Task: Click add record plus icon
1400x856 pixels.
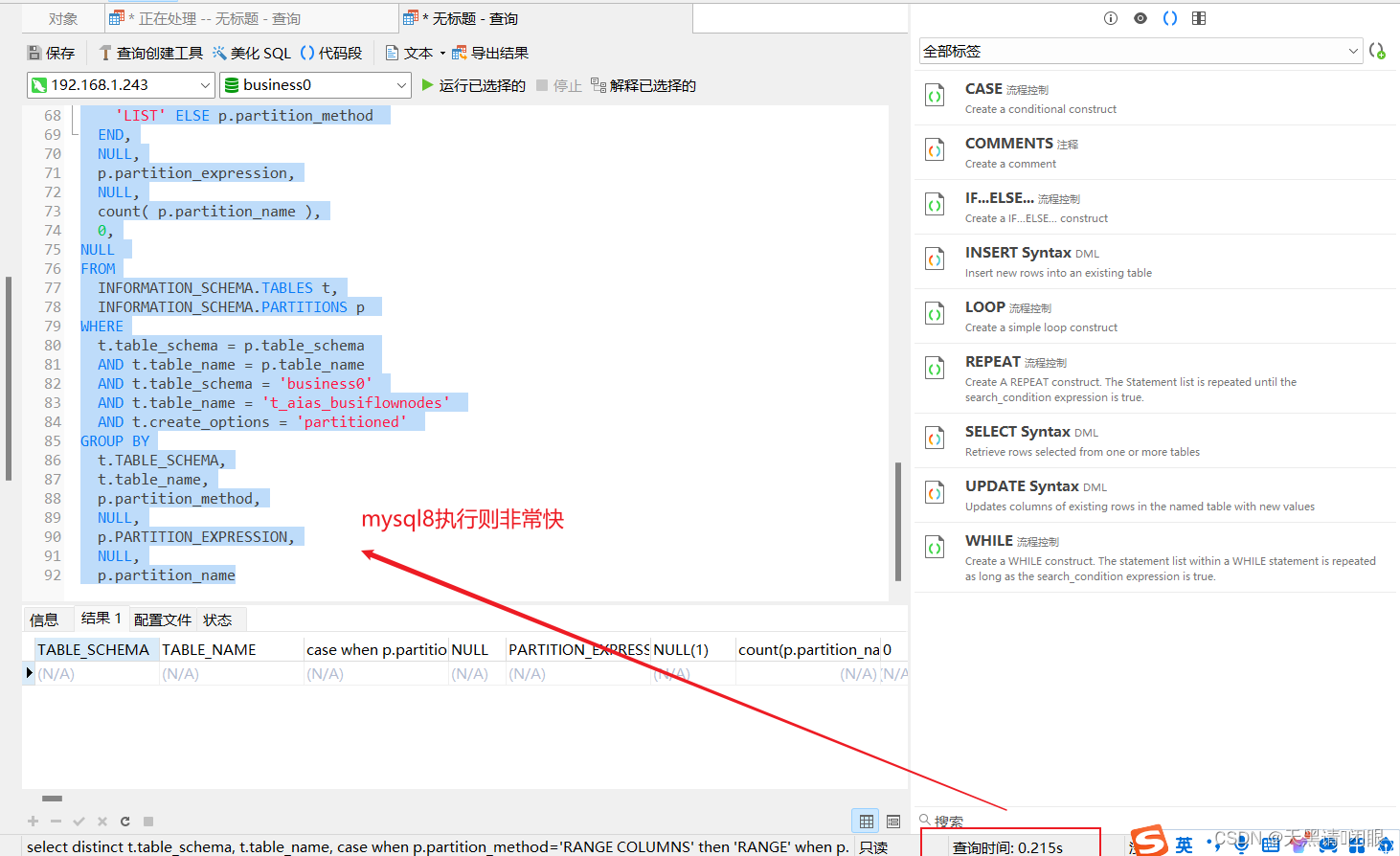Action: (34, 822)
